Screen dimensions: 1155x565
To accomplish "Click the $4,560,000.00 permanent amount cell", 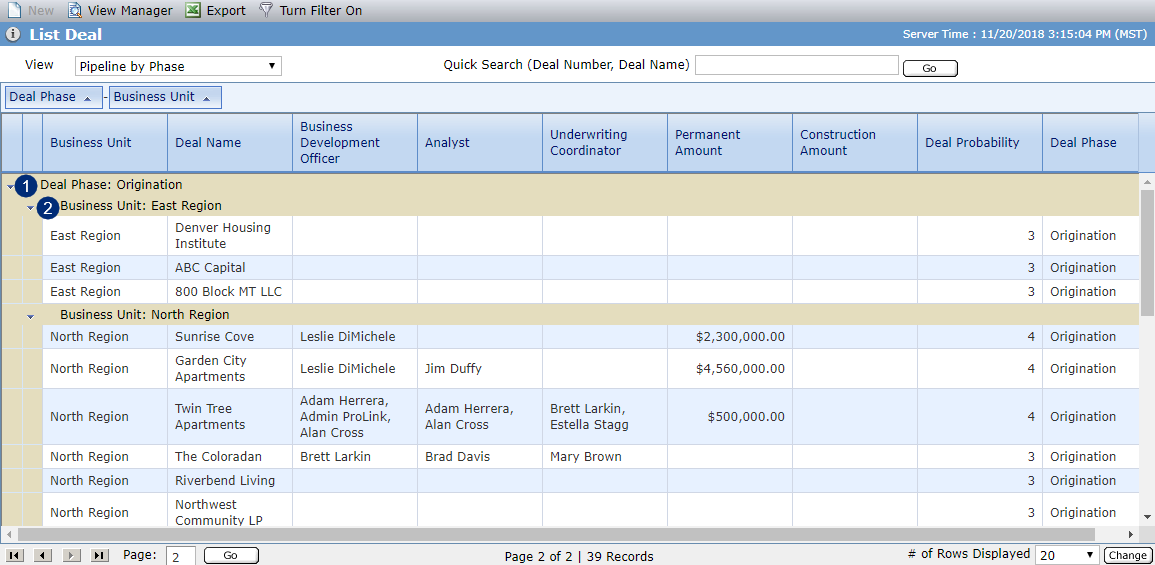I will (730, 368).
